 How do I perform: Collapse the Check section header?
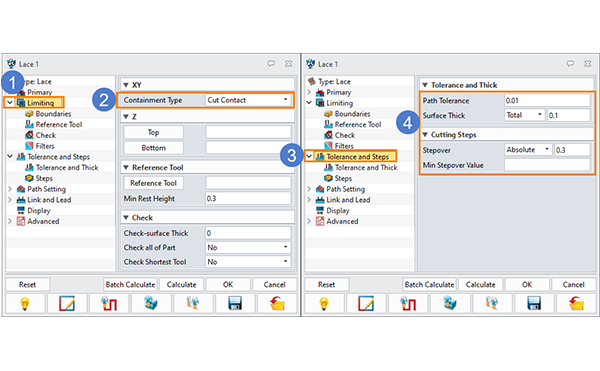click(x=126, y=218)
